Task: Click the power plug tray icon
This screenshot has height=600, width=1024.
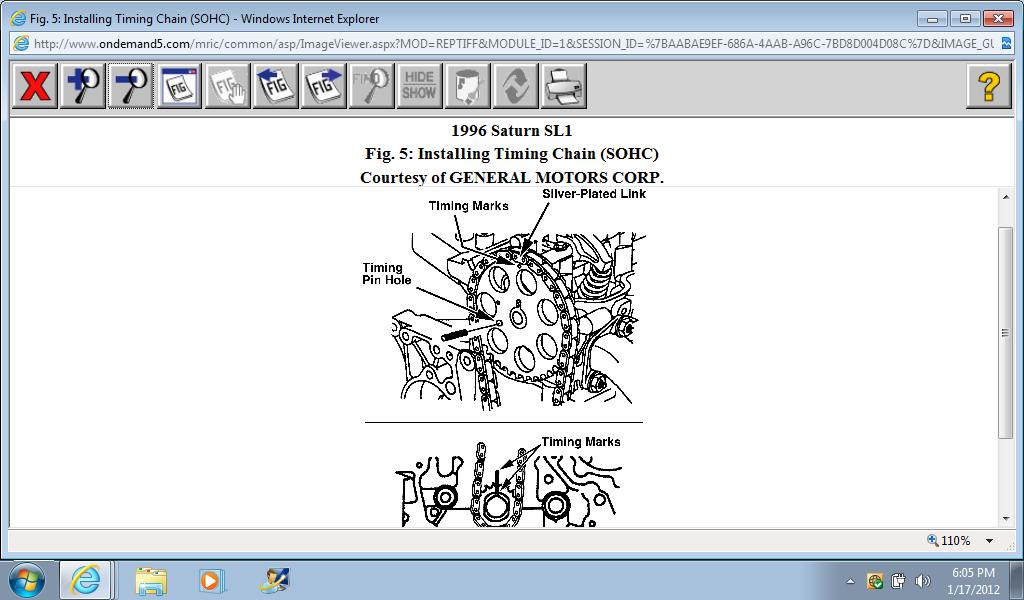Action: pyautogui.click(x=899, y=580)
